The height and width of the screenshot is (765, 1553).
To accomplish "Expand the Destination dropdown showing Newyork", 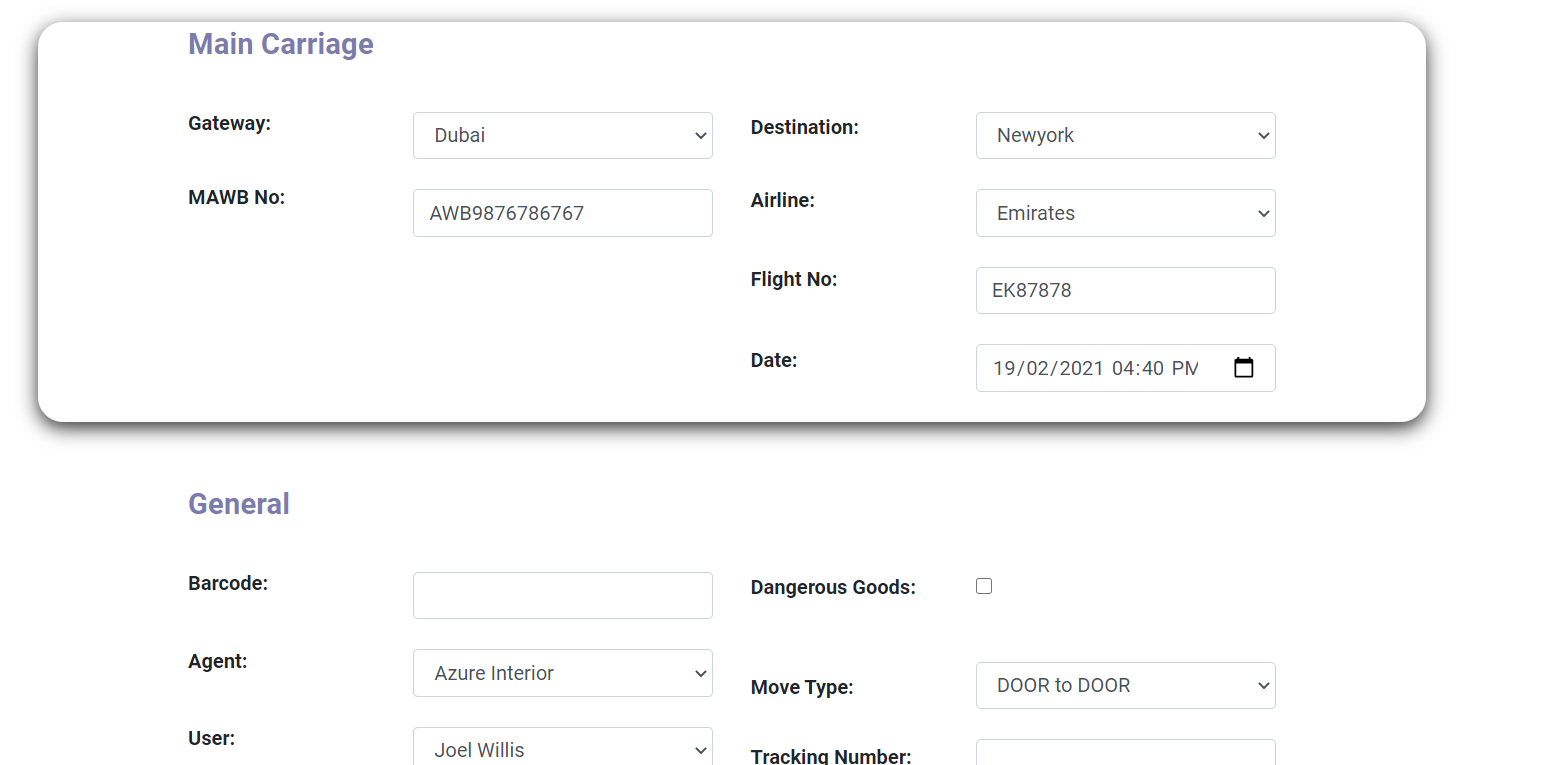I will (1125, 136).
